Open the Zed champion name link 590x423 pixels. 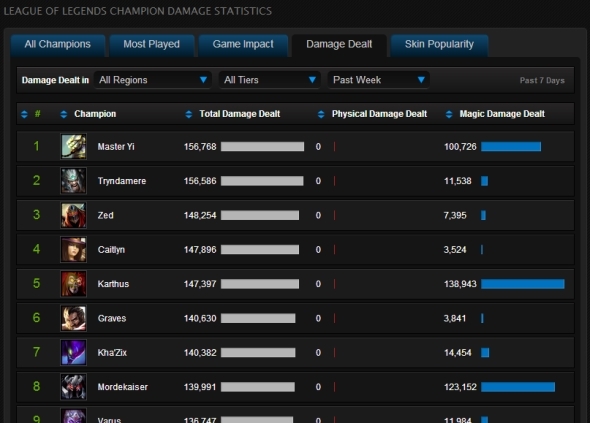pos(105,215)
